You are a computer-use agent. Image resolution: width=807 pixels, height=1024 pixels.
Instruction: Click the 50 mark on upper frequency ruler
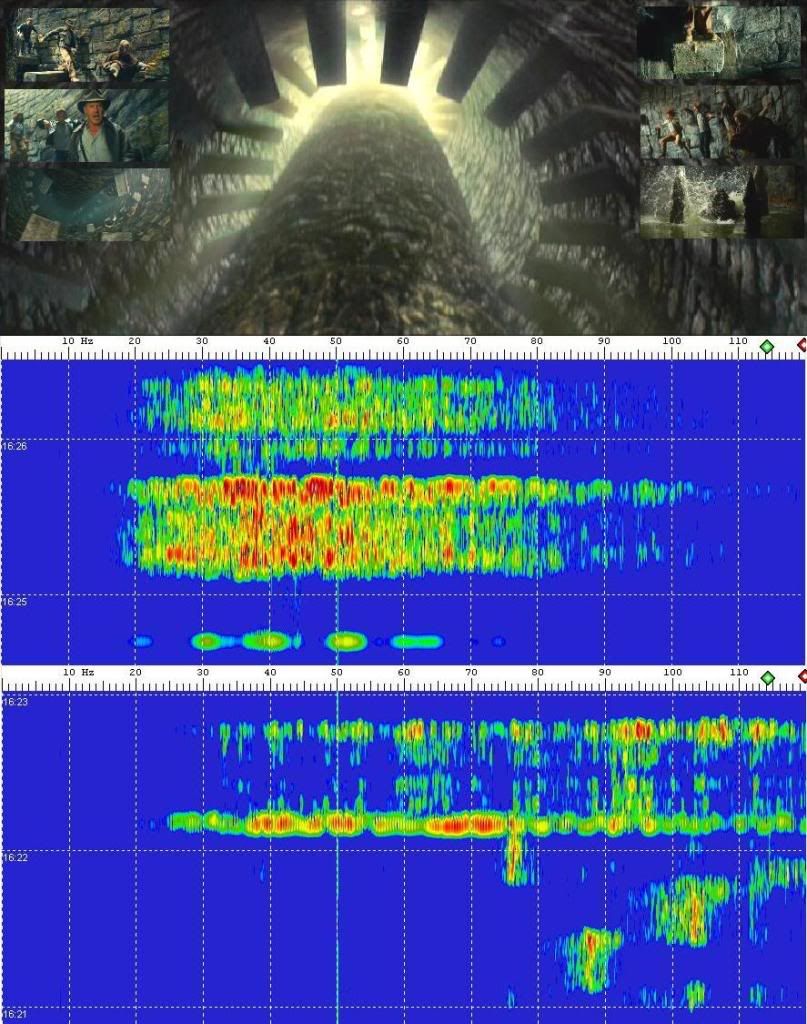[x=336, y=342]
